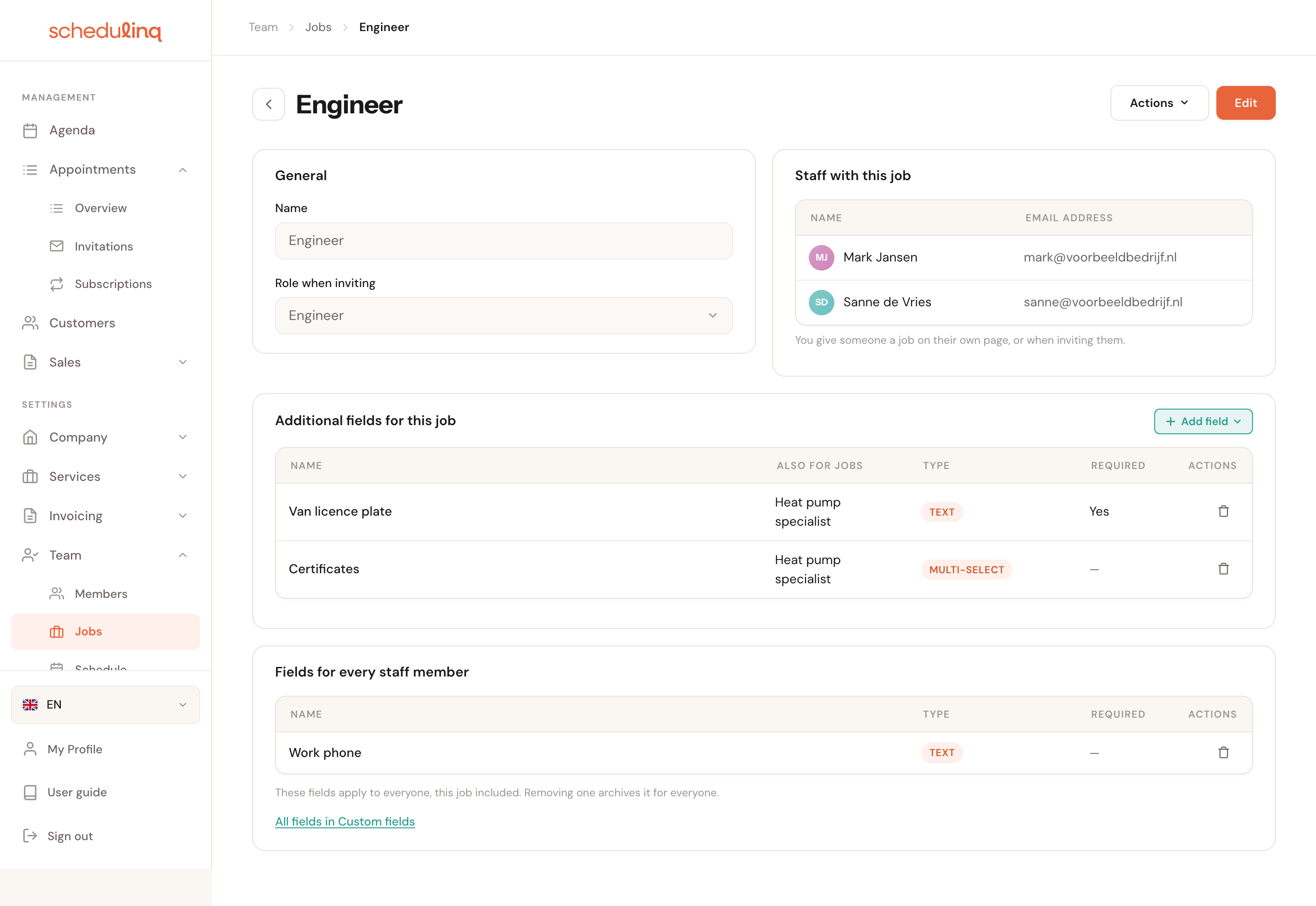This screenshot has height=906, width=1316.
Task: Click the User guide book icon
Action: tap(30, 793)
